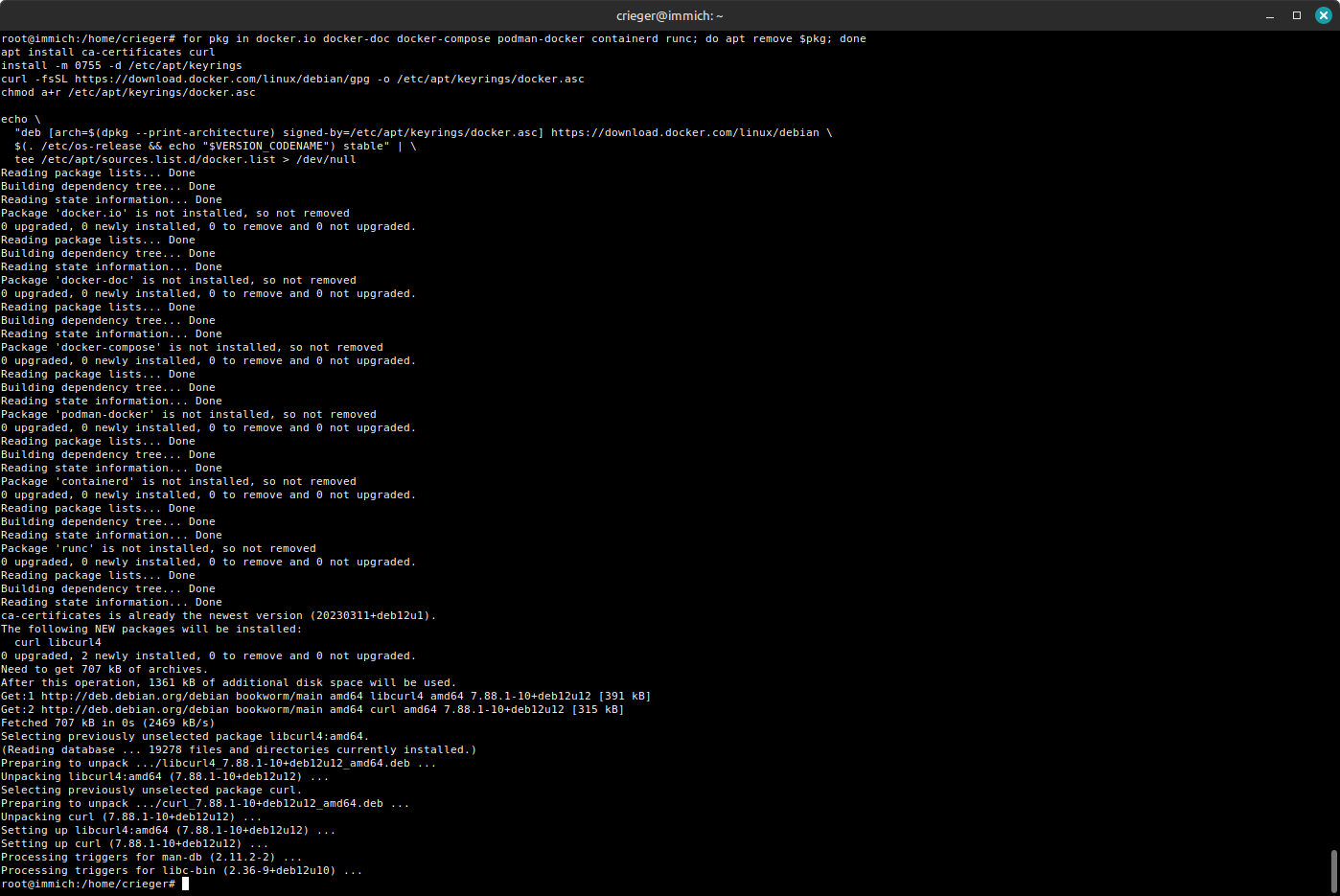1340x896 pixels.
Task: Click the 'Get:1' libcurl4 download line
Action: [326, 696]
